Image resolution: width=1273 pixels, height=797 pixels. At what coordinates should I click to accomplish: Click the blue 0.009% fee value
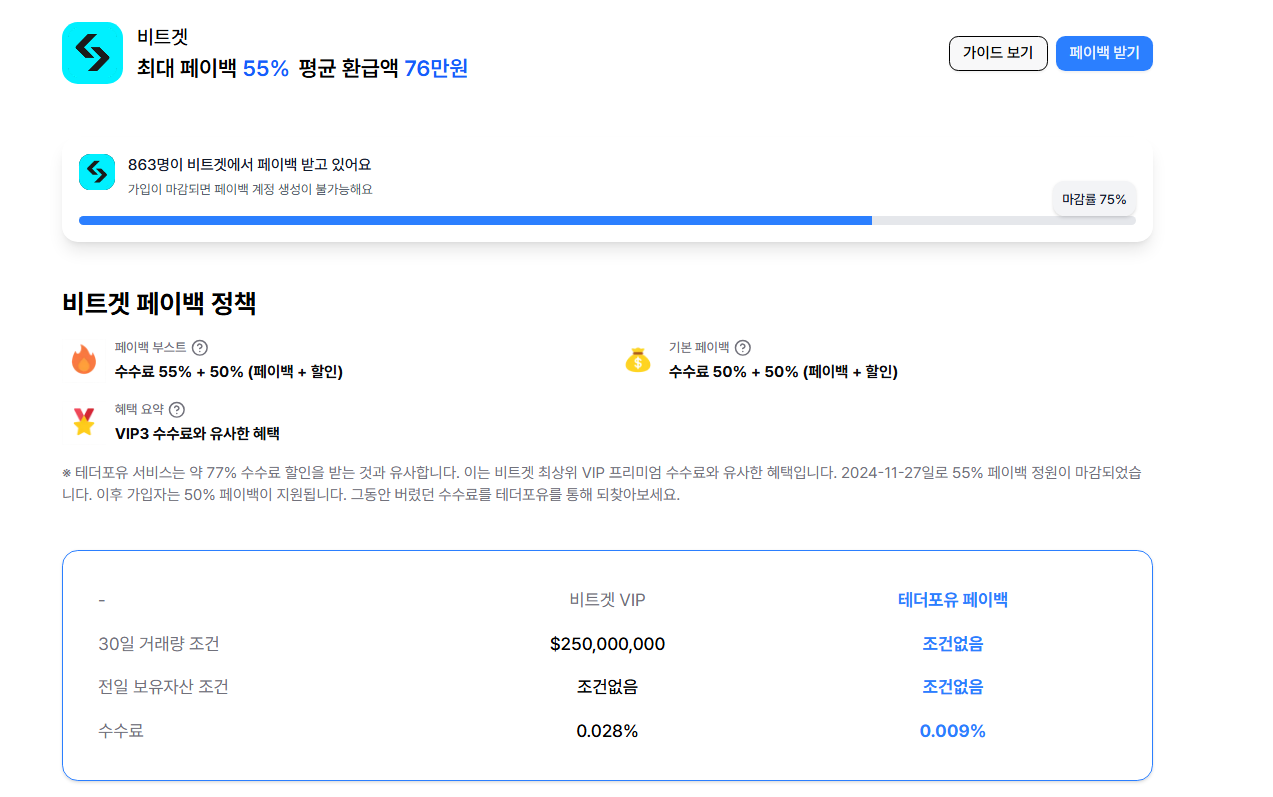pos(953,731)
